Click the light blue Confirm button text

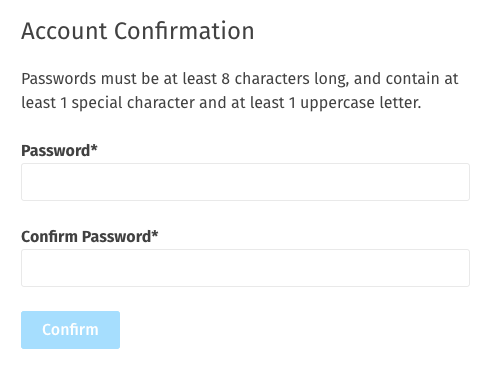click(x=70, y=330)
